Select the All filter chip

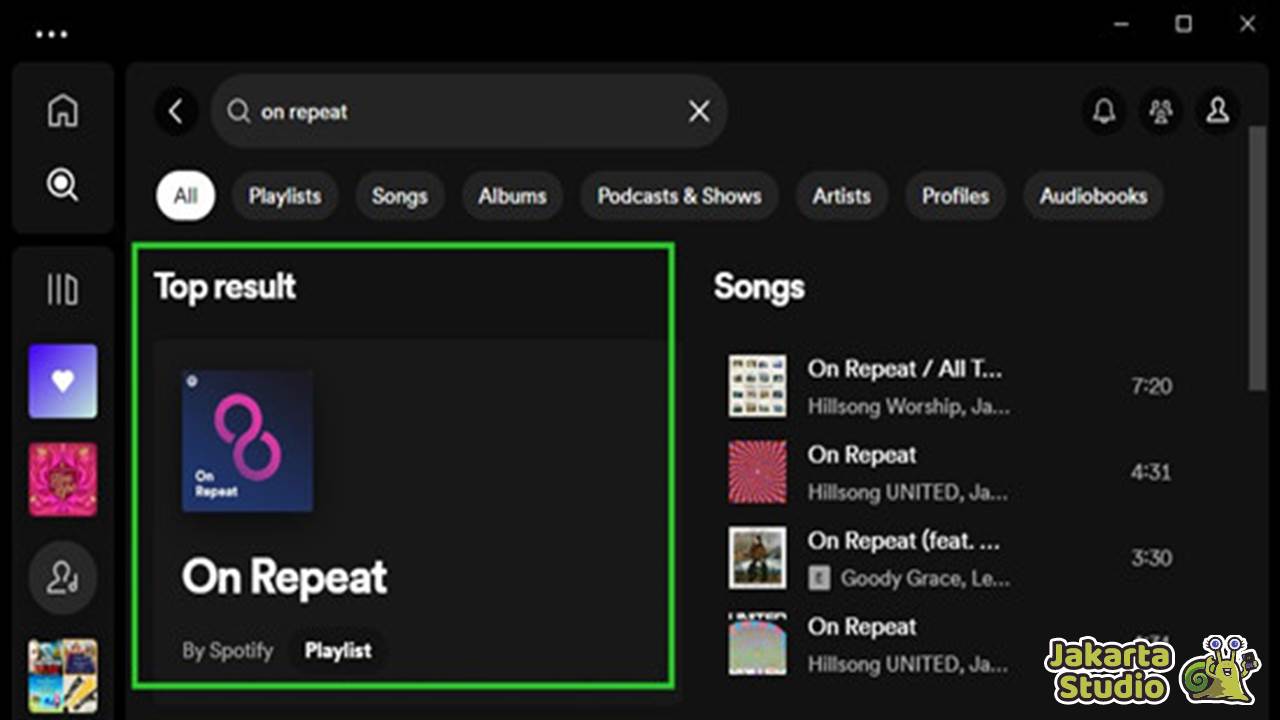(x=186, y=196)
